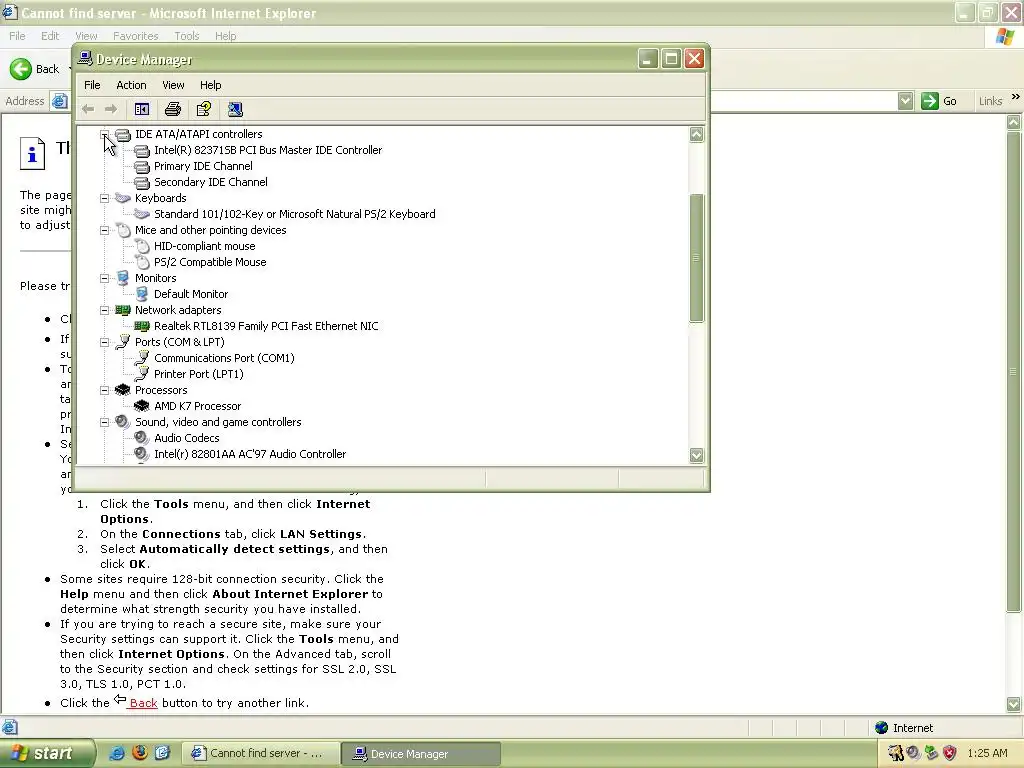Collapse Mice and other pointing devices node

coord(104,230)
